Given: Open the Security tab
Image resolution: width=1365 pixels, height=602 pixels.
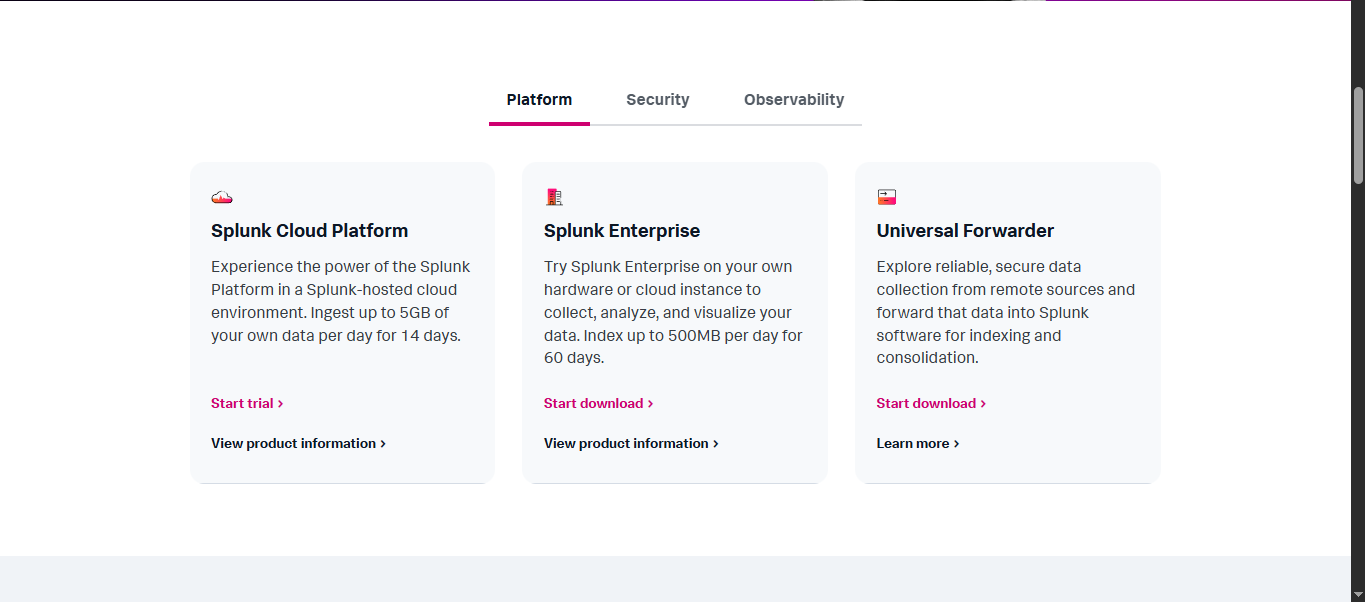Looking at the screenshot, I should [x=658, y=100].
